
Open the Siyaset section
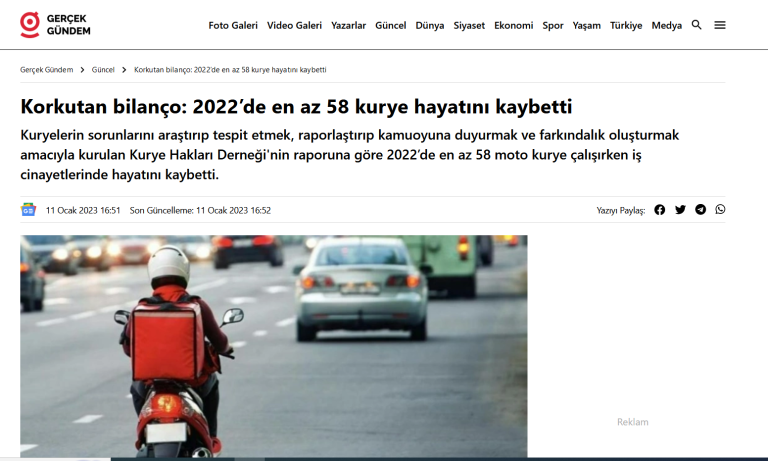pyautogui.click(x=469, y=25)
